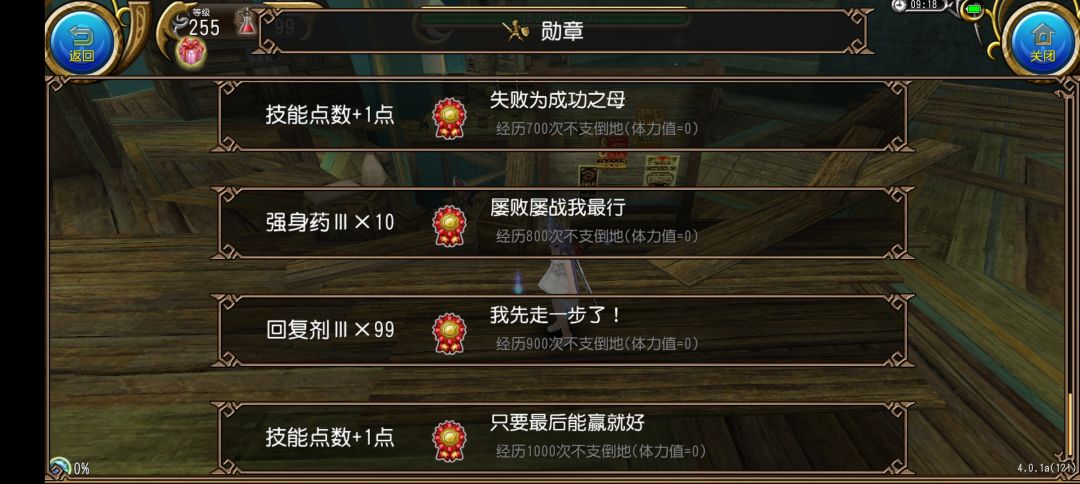Tap the level 255 display
This screenshot has height=484, width=1080.
(204, 28)
